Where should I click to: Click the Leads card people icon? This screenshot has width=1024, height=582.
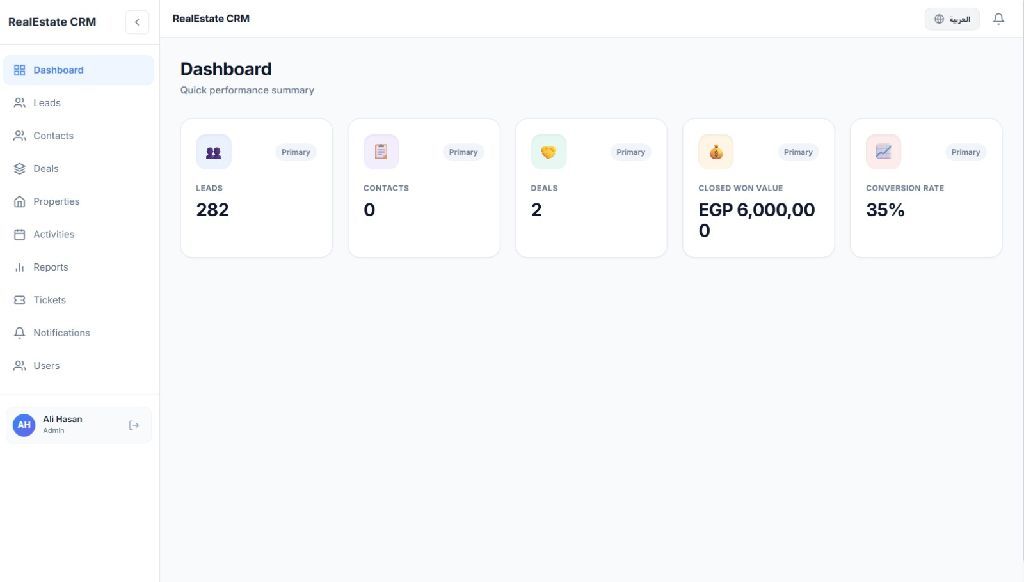[x=214, y=152]
